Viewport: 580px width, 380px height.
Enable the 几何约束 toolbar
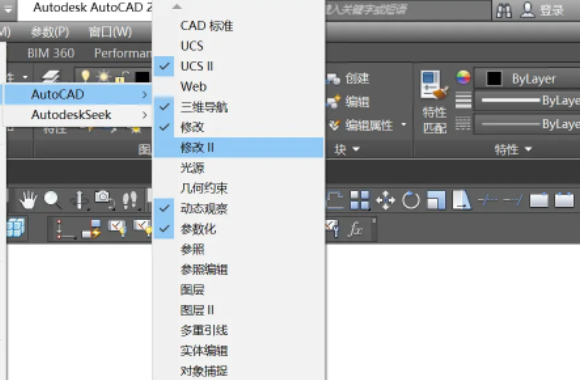pos(238,188)
